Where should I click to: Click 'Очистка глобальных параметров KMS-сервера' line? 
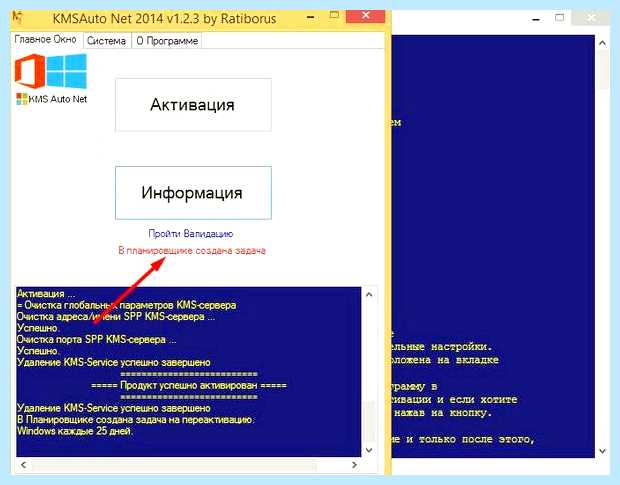point(127,305)
